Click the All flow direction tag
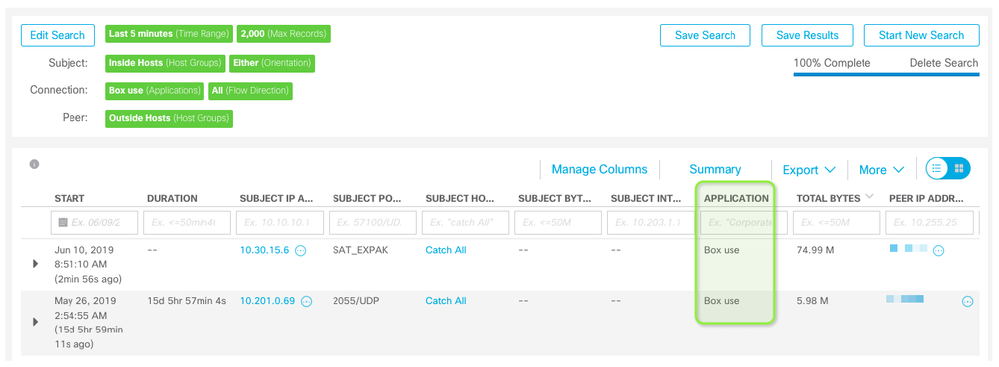 click(x=250, y=90)
